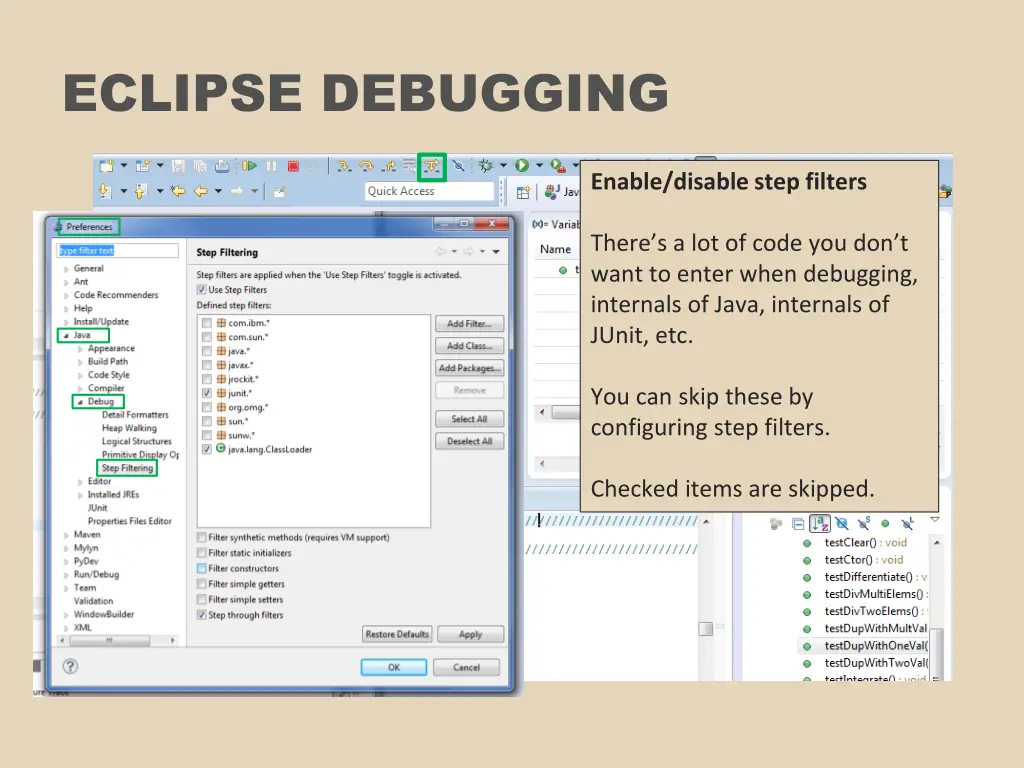
Task: Hide static members in the Outline view
Action: 863,524
